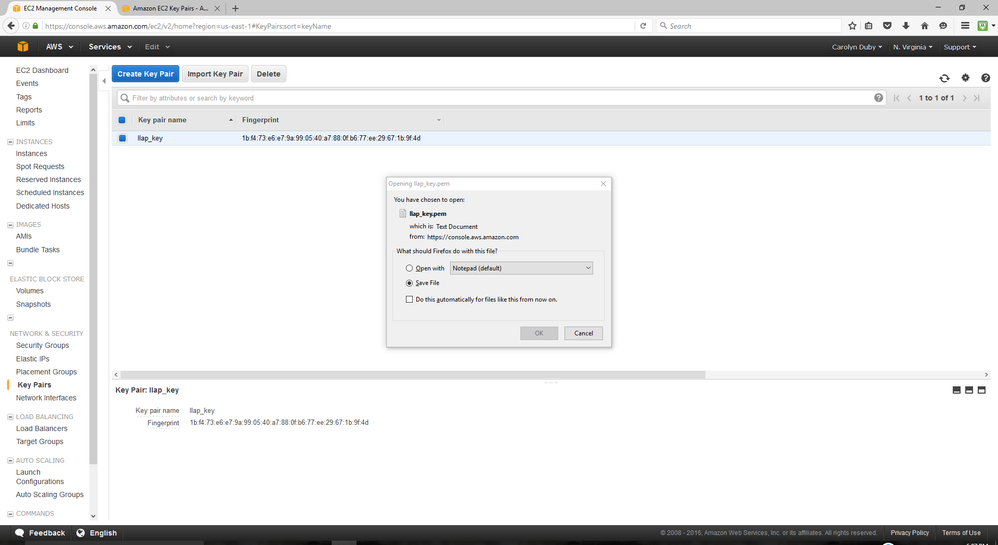Open the Firefox hamburger menu
The width and height of the screenshot is (998, 545).
tap(965, 26)
